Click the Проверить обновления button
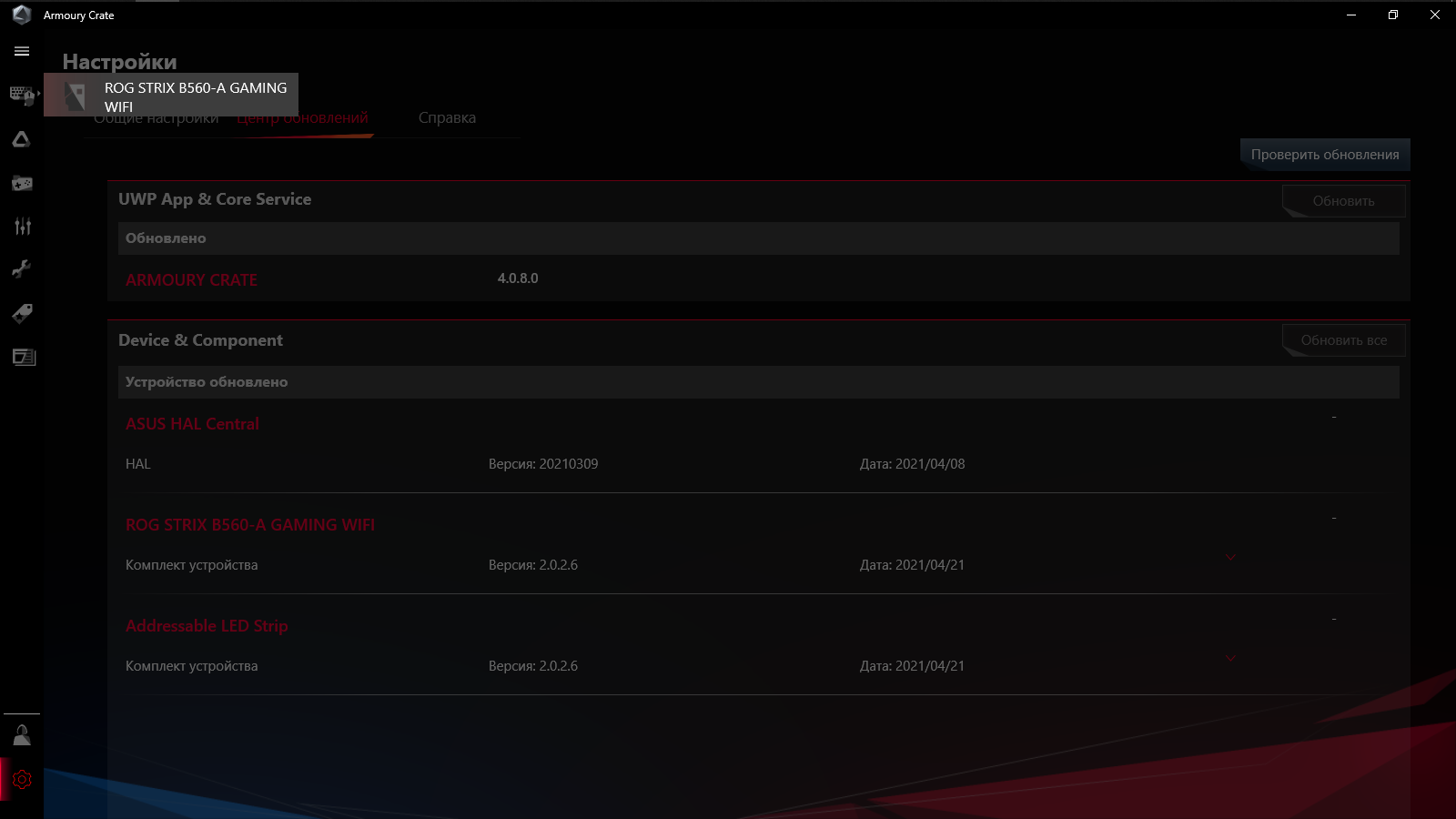Screen dimensions: 1456x819 pyautogui.click(x=1325, y=155)
